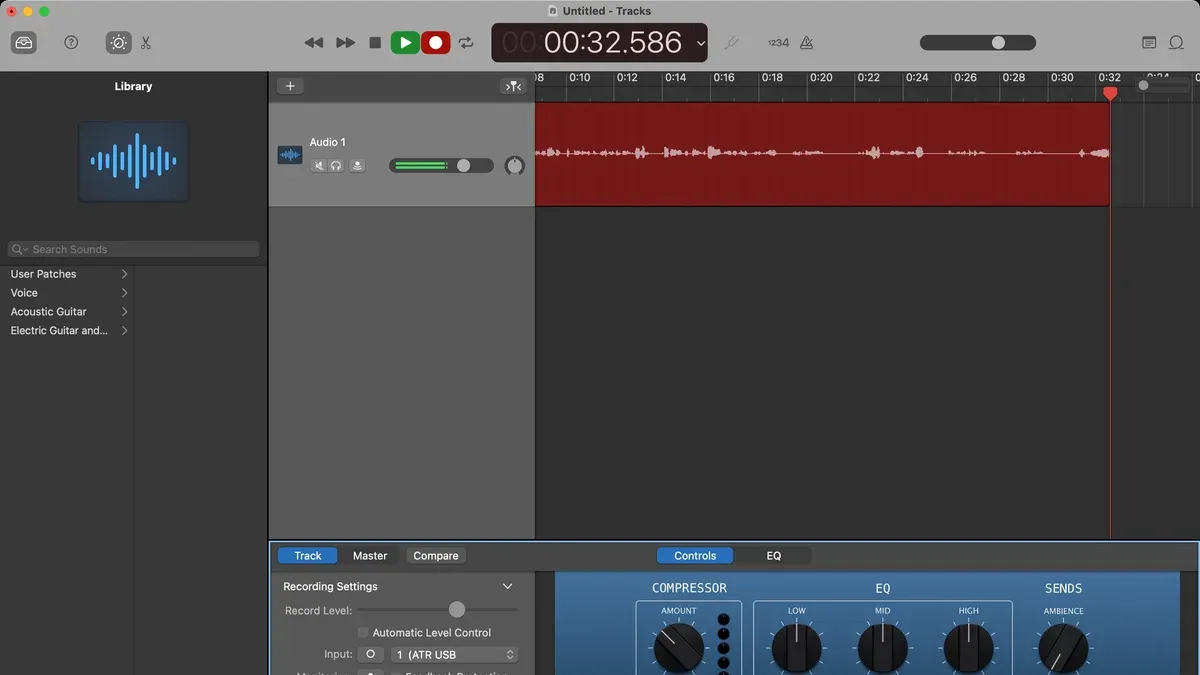
Task: Toggle the Catch Playhead button
Action: point(513,86)
